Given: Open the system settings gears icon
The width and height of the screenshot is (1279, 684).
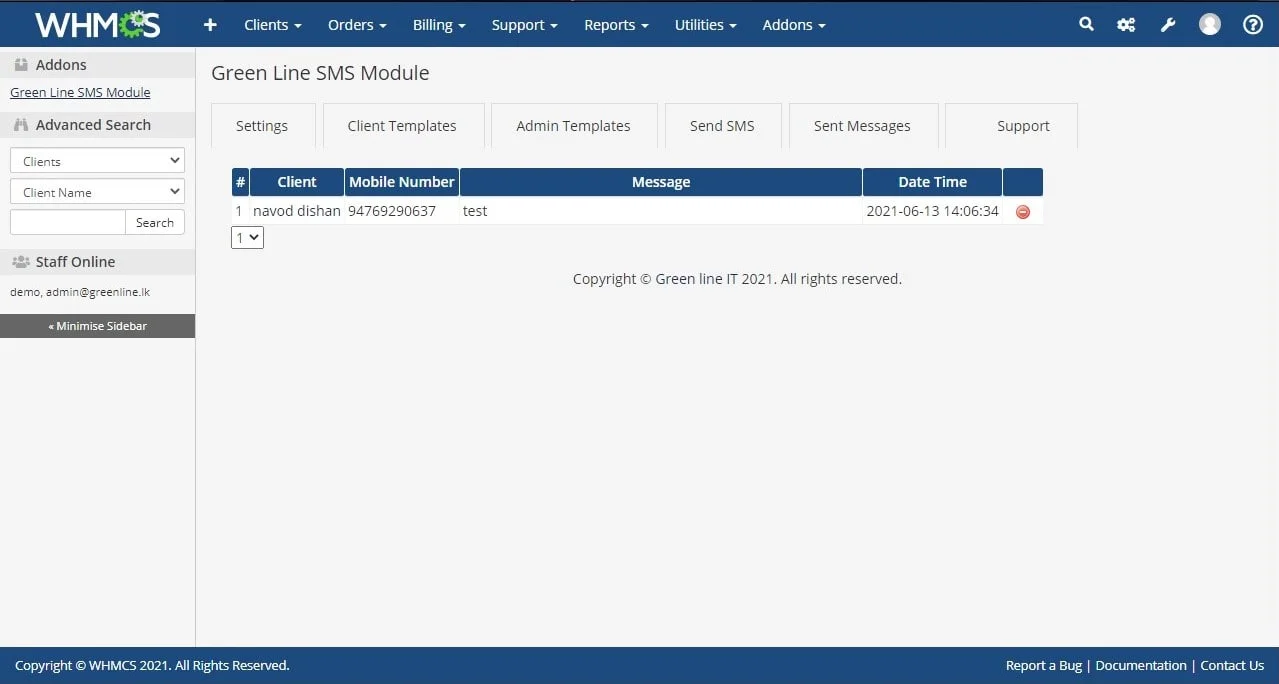Looking at the screenshot, I should pos(1126,25).
